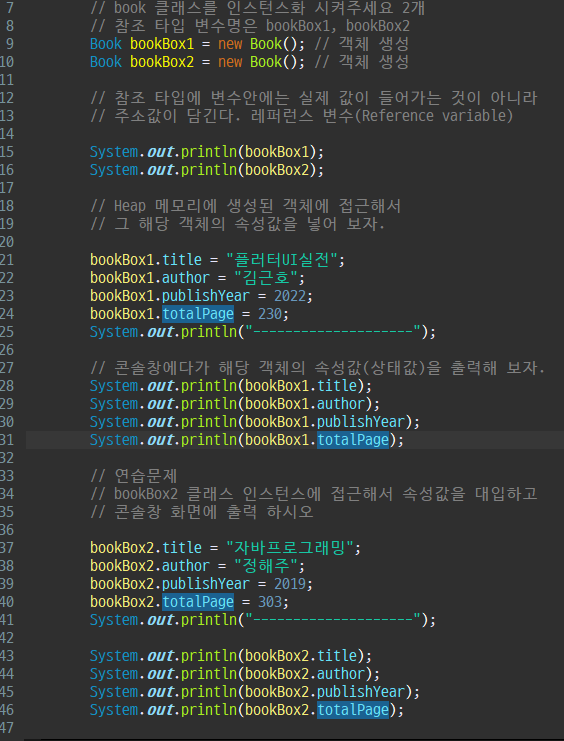Click the value 230 on line 24
The width and height of the screenshot is (564, 741).
coord(269,314)
